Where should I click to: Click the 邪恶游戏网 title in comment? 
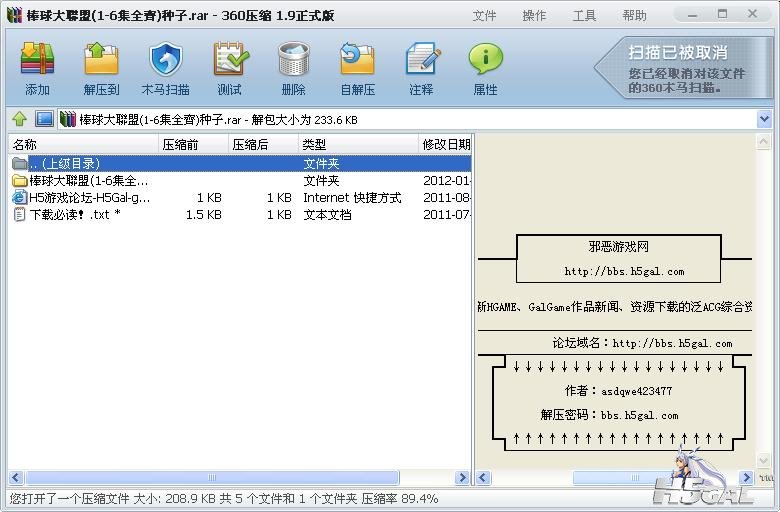click(x=618, y=246)
